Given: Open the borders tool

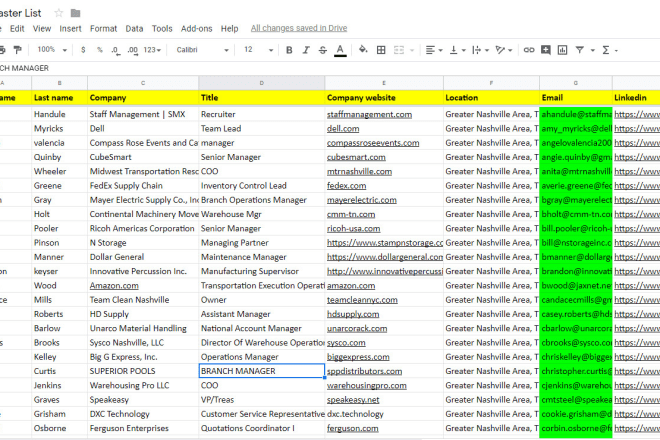Looking at the screenshot, I should (x=381, y=50).
